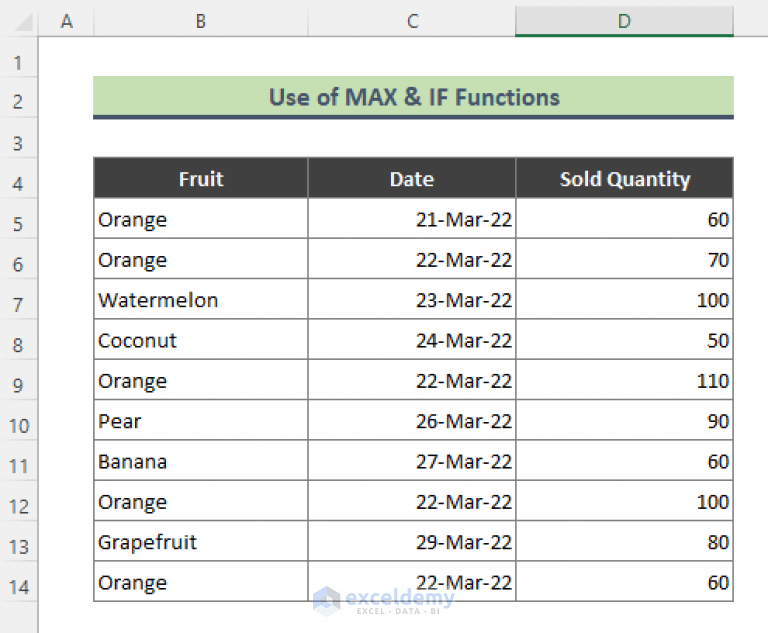Click the 'Use of MAX & IF Functions' title
The image size is (768, 633).
point(413,97)
